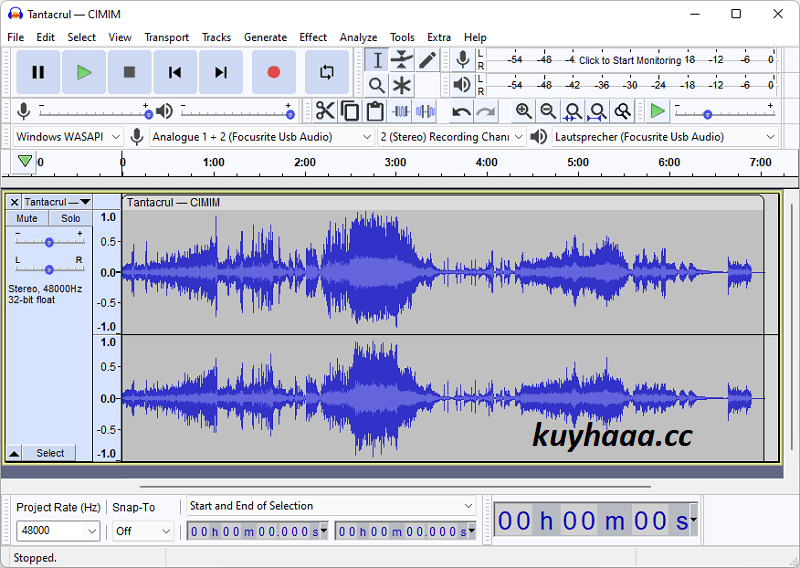Solo the Tantacrul track

coord(70,218)
